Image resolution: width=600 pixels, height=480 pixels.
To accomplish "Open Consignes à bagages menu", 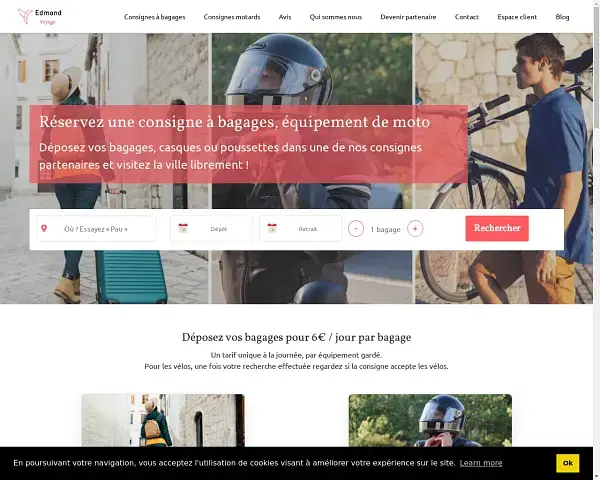I will pos(155,17).
